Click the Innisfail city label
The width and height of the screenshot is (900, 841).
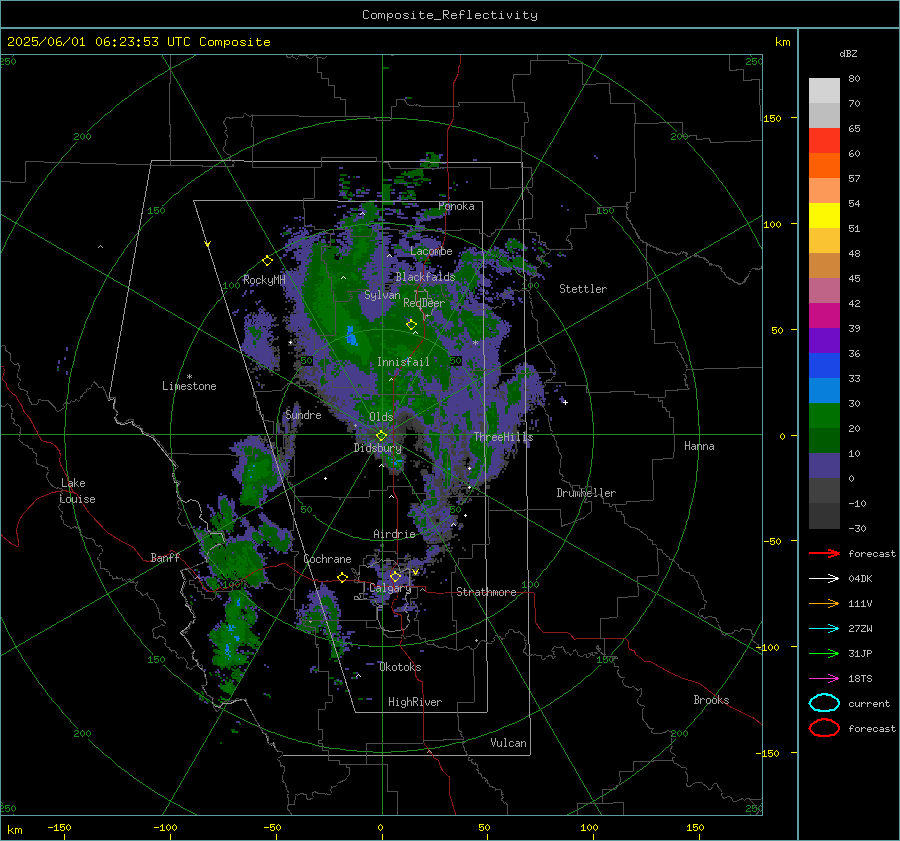coord(403,362)
